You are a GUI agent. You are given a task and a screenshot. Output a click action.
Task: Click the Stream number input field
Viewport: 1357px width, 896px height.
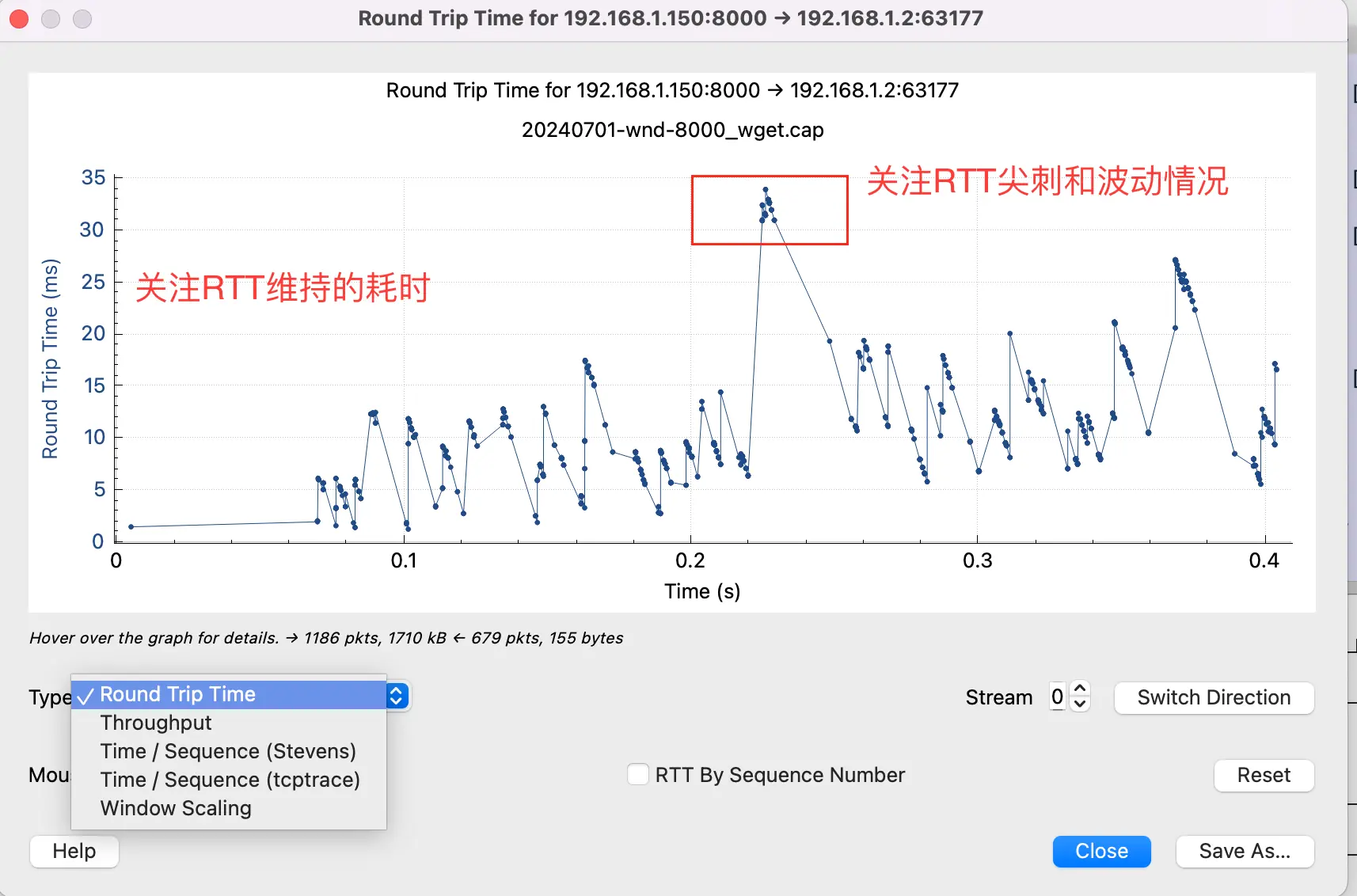[x=1057, y=697]
